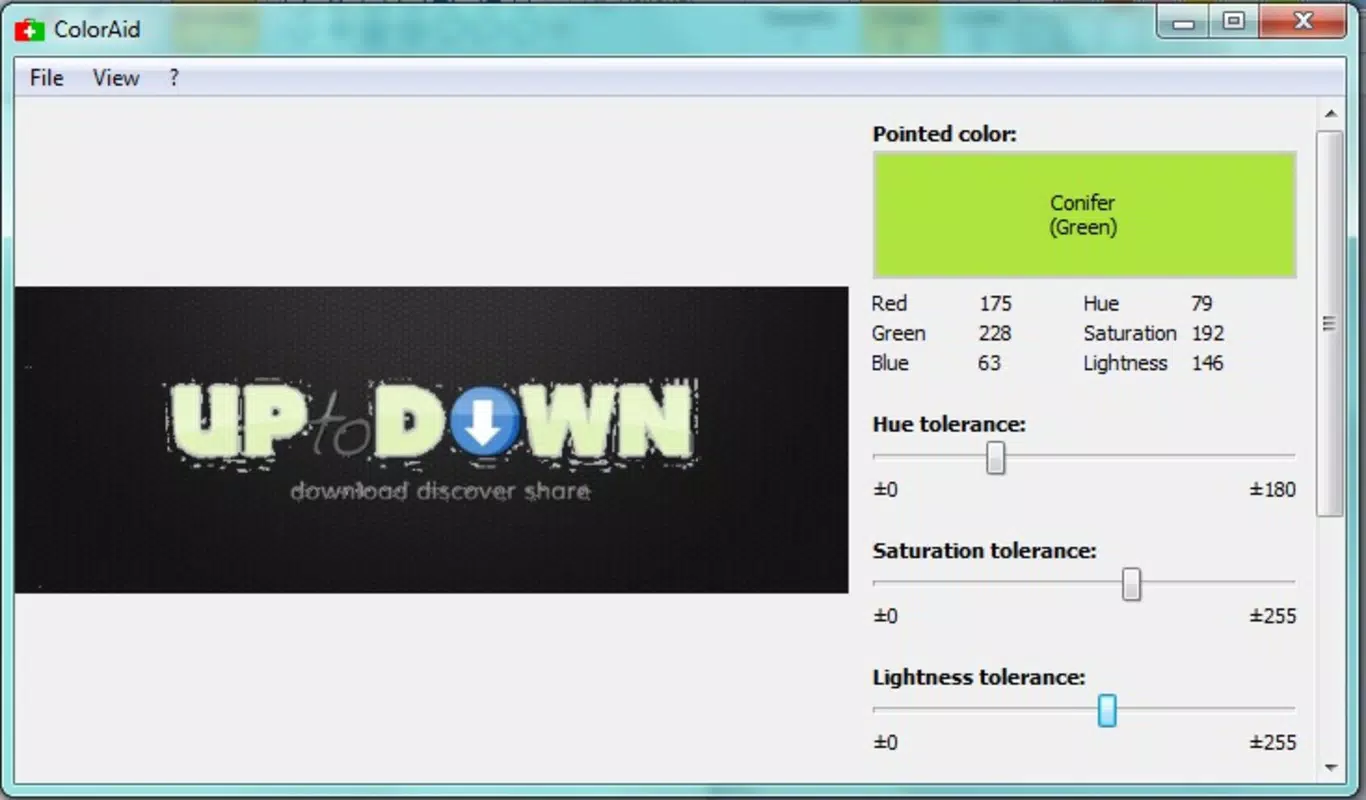Click the Saturation value 192
Image resolution: width=1366 pixels, height=800 pixels.
[x=1208, y=333]
